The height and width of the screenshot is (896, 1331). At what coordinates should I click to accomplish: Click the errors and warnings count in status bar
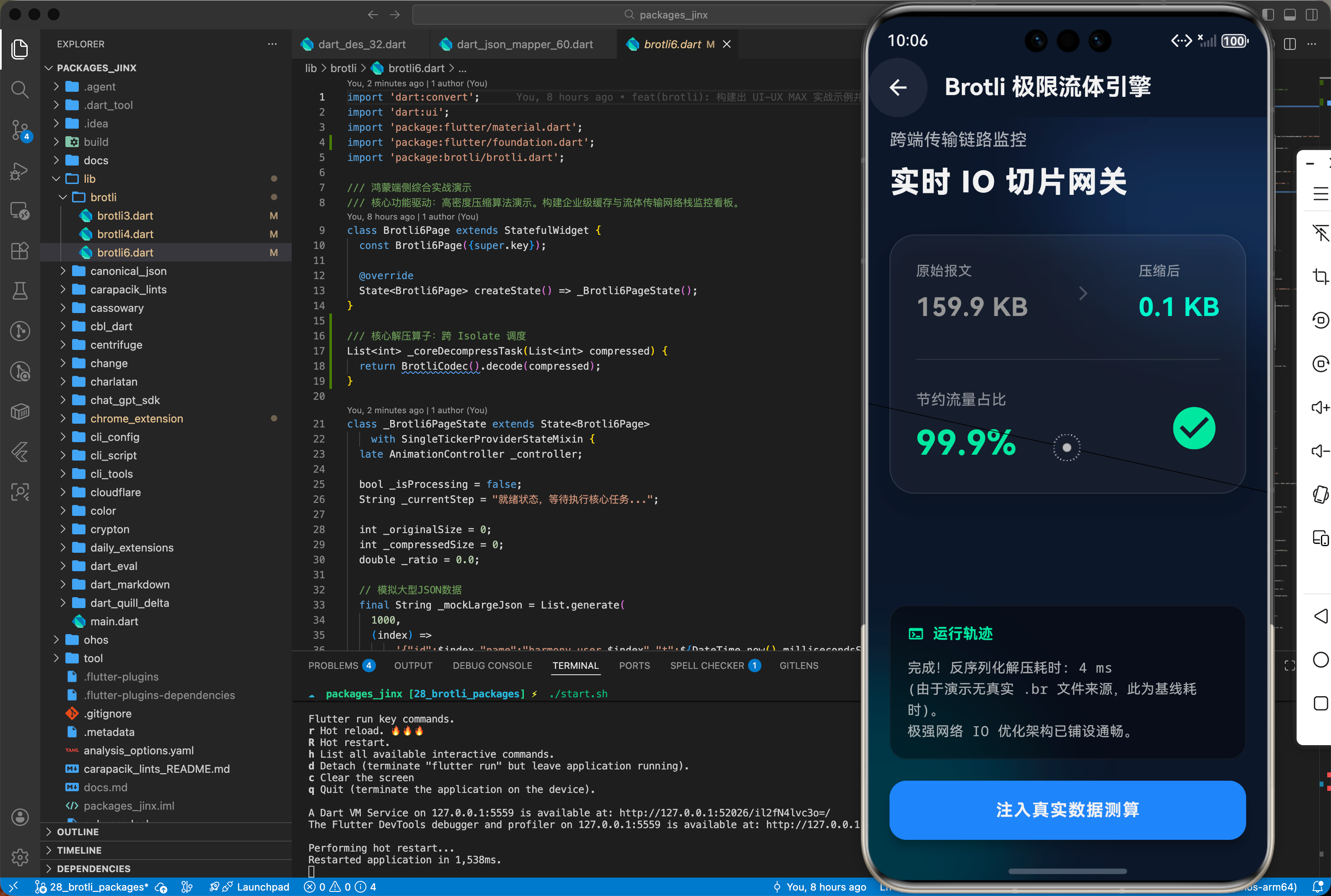[340, 887]
